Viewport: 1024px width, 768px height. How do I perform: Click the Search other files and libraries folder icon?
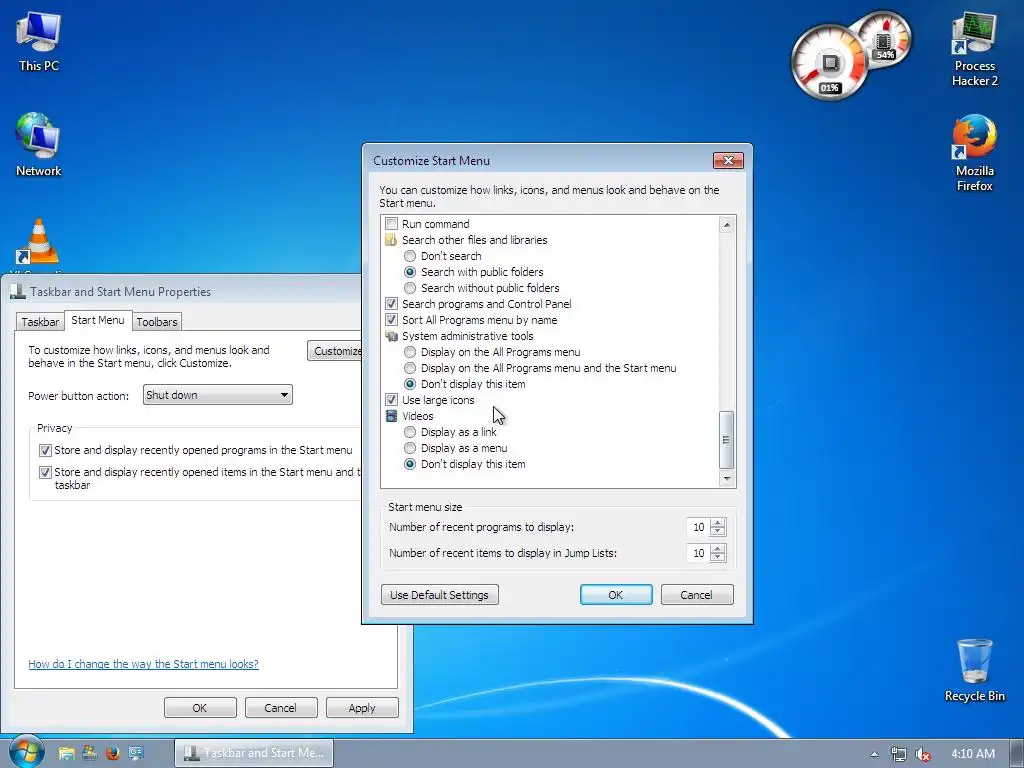pyautogui.click(x=391, y=240)
